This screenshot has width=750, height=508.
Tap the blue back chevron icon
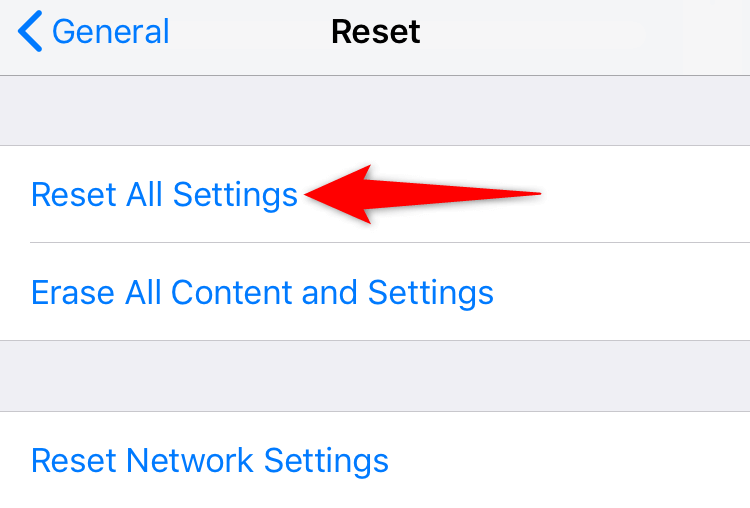pyautogui.click(x=30, y=31)
